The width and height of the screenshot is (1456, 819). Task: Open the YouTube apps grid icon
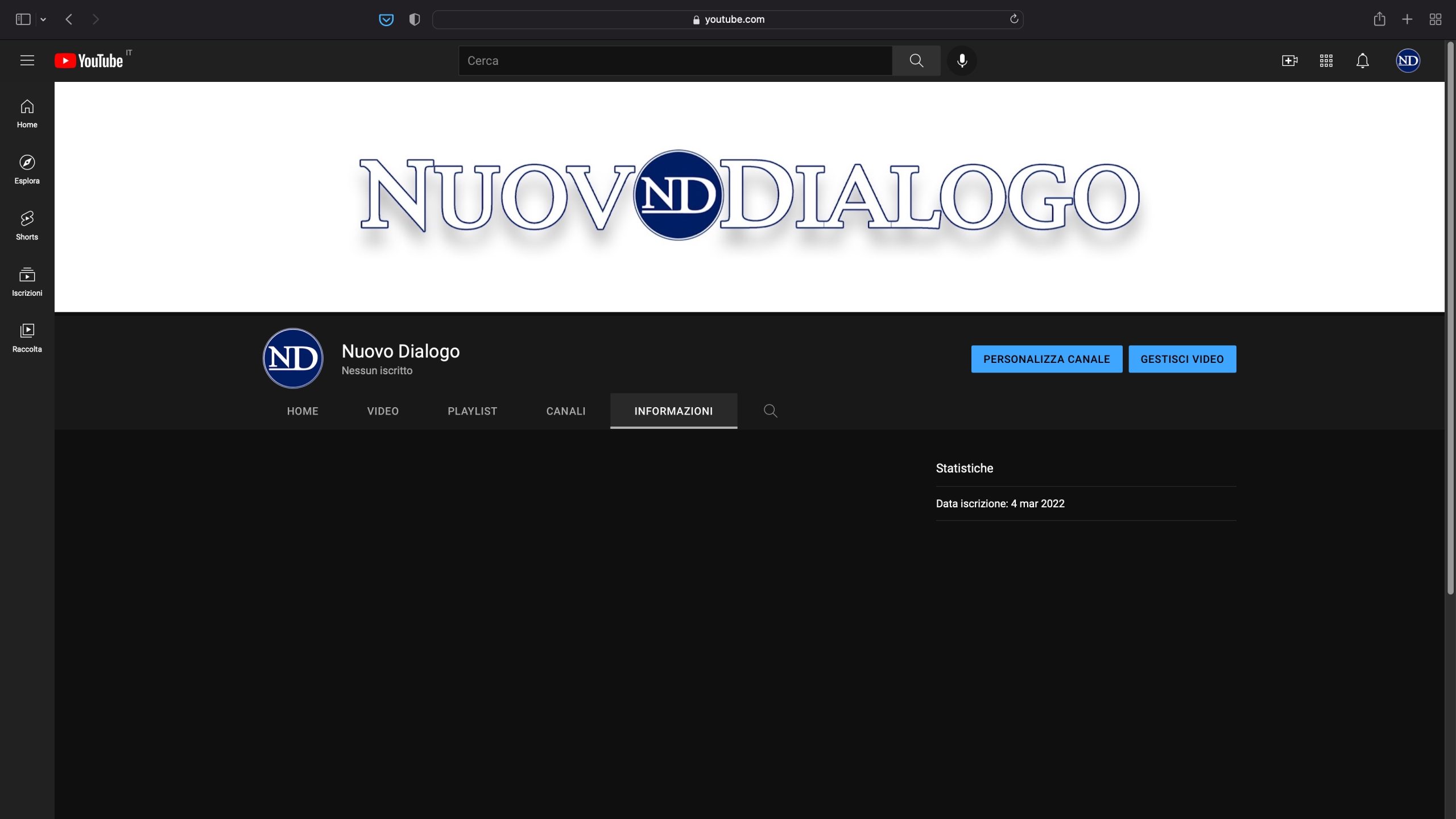pos(1326,60)
